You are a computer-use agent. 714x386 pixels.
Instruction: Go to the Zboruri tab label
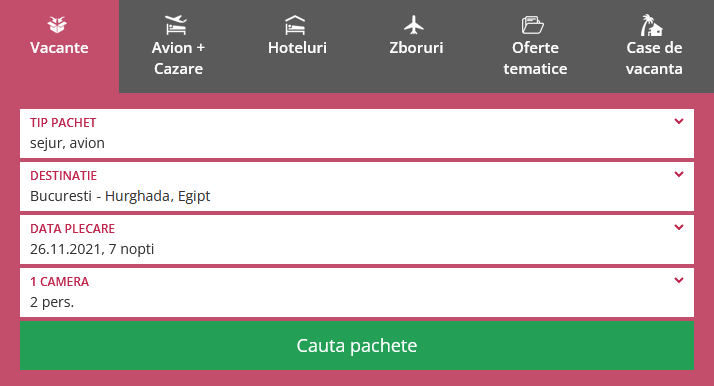click(416, 48)
